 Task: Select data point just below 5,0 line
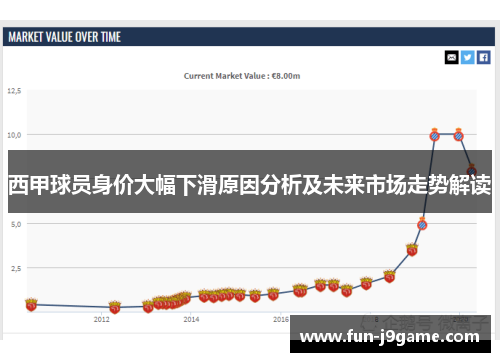tap(422, 225)
